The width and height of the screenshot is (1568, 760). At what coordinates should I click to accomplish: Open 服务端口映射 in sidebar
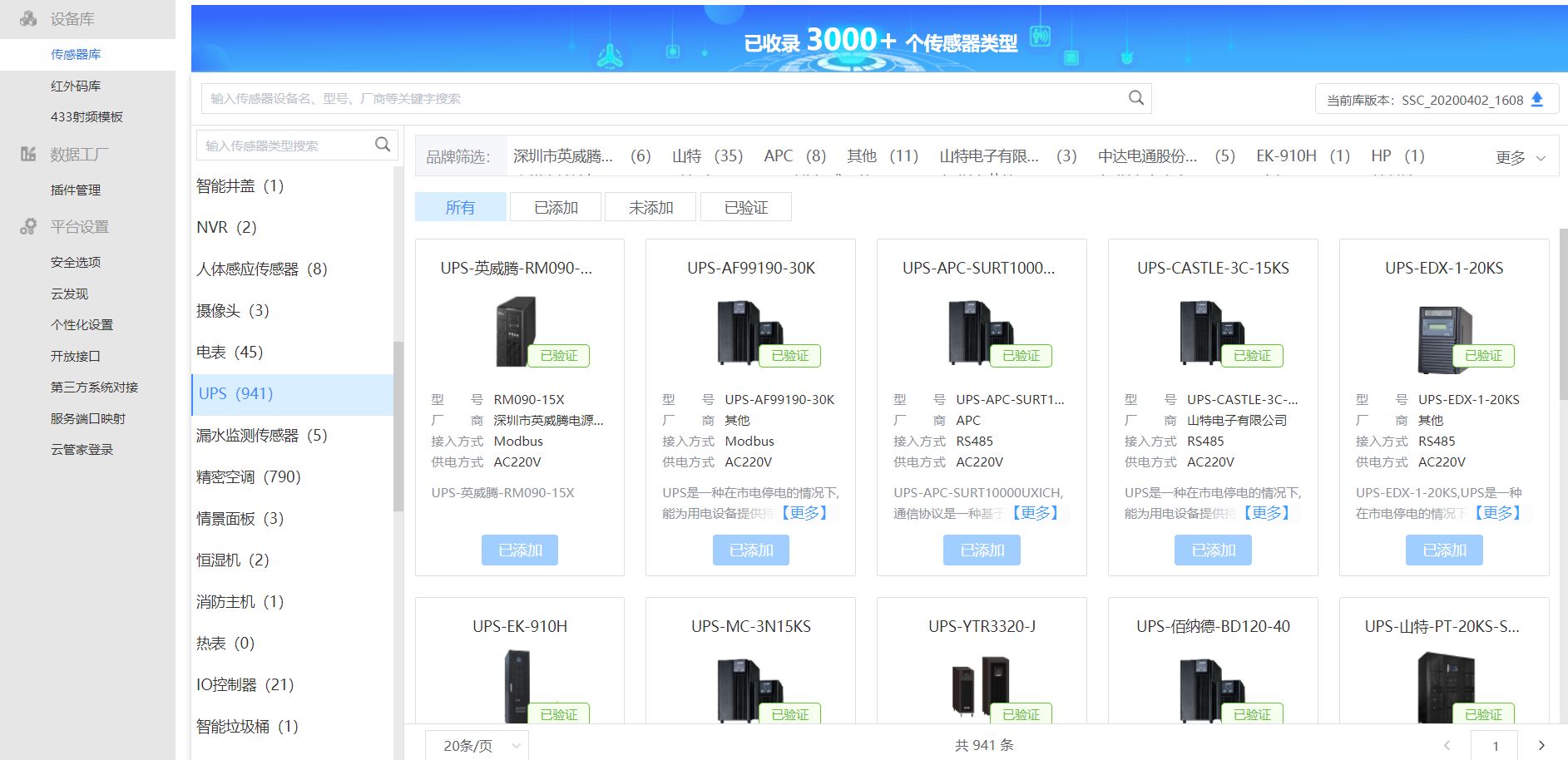pyautogui.click(x=87, y=418)
